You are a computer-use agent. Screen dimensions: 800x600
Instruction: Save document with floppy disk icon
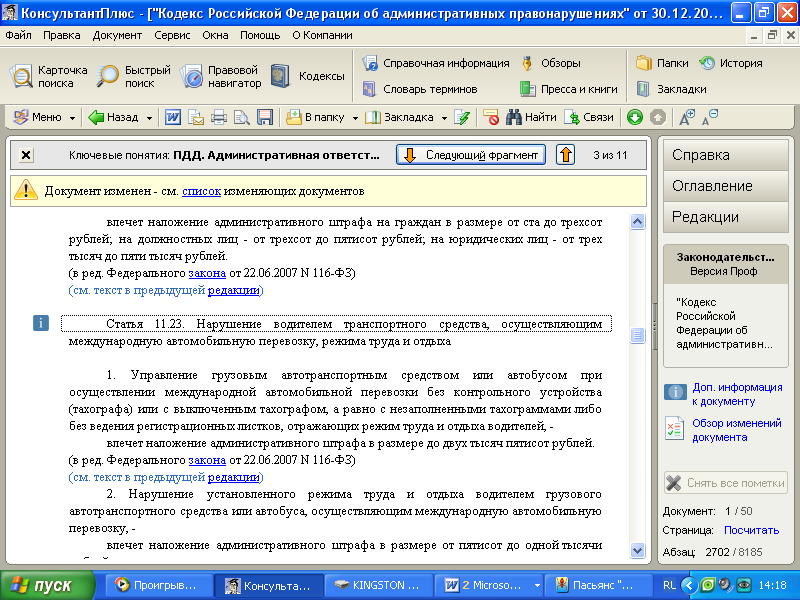265,117
